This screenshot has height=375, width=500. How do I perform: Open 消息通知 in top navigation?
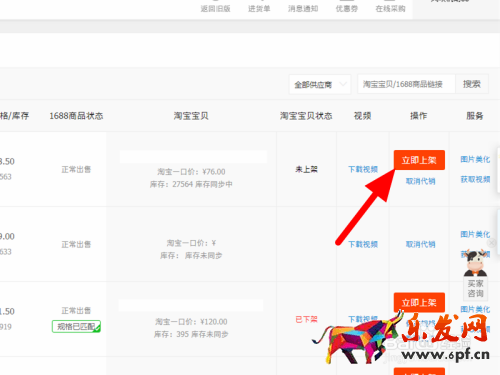tap(303, 9)
